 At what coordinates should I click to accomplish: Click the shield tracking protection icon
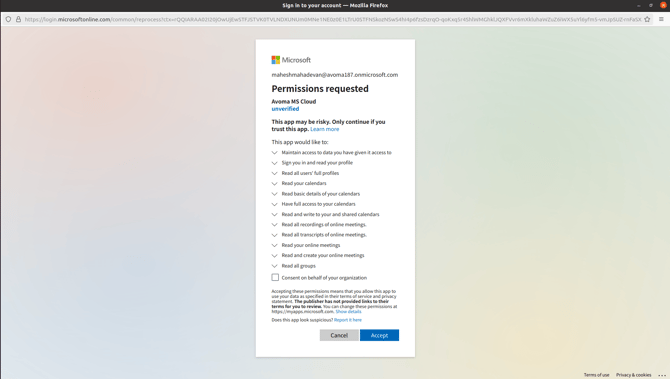(8, 19)
